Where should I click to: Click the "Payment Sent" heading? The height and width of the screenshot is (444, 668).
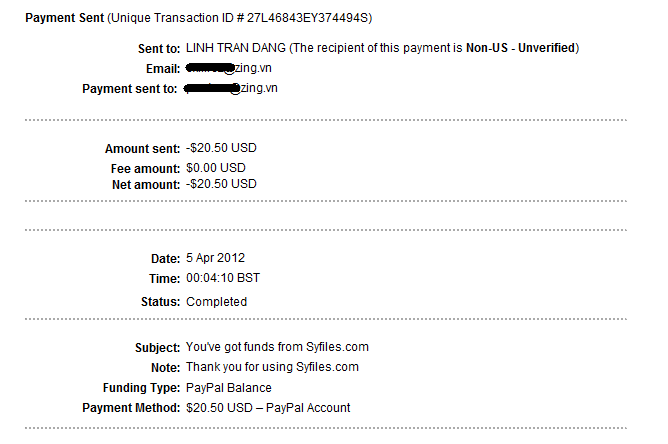coord(64,19)
